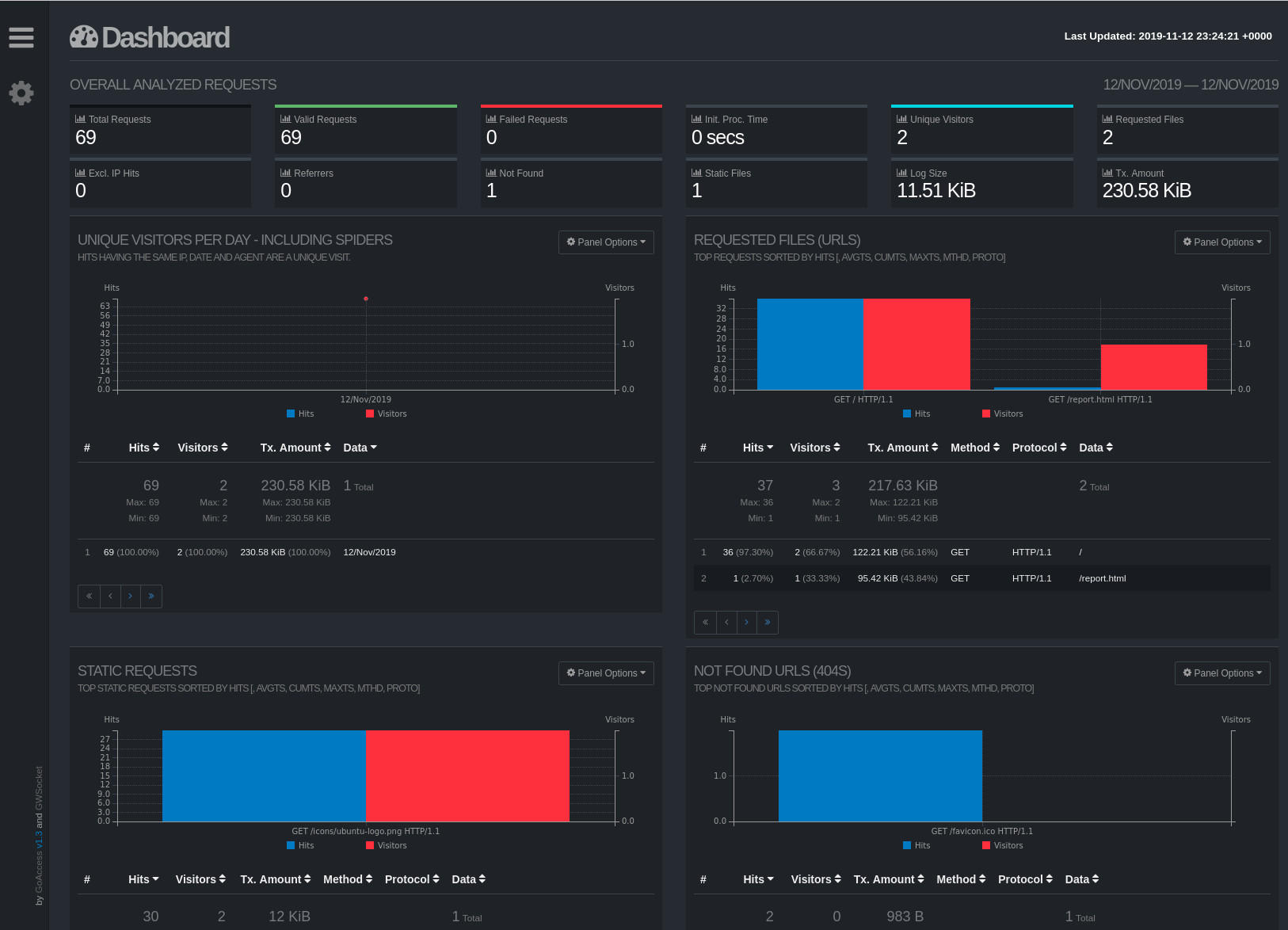Open Panel Options for Requested Files panel
The height and width of the screenshot is (930, 1288).
point(1222,242)
